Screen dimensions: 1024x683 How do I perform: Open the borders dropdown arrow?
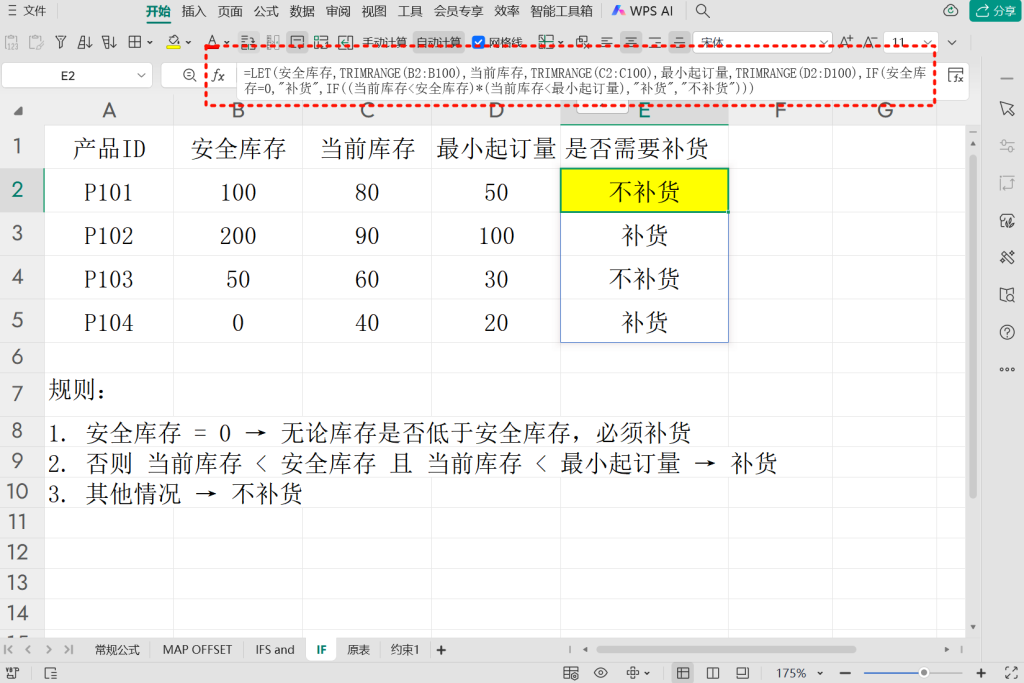(150, 42)
